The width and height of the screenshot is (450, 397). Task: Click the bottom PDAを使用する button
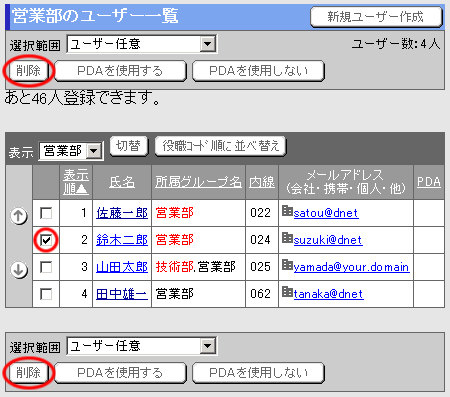(120, 373)
